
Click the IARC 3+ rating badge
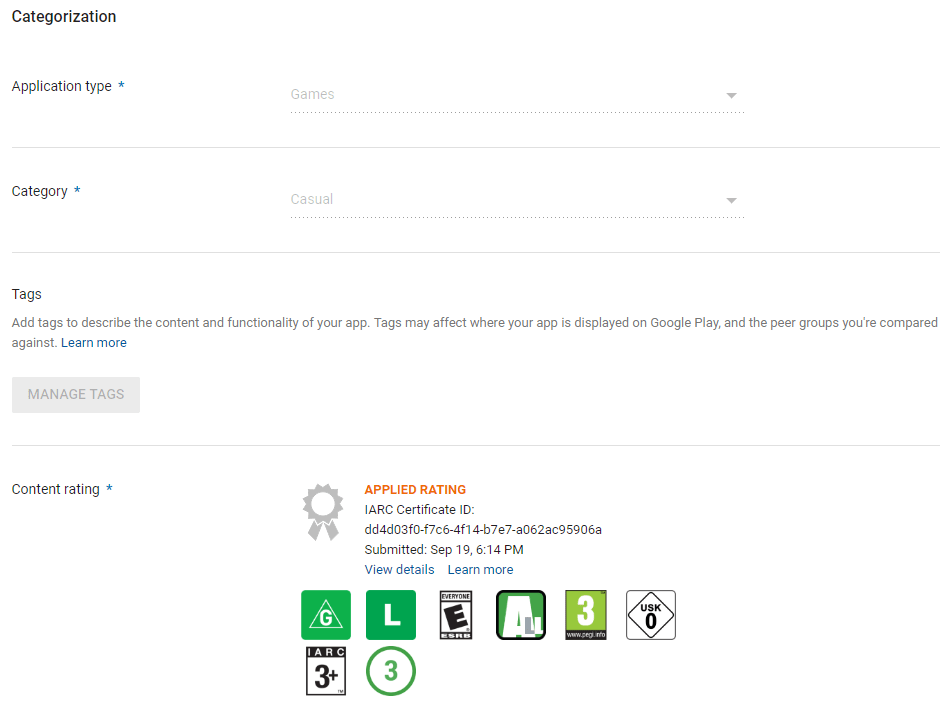(x=326, y=670)
